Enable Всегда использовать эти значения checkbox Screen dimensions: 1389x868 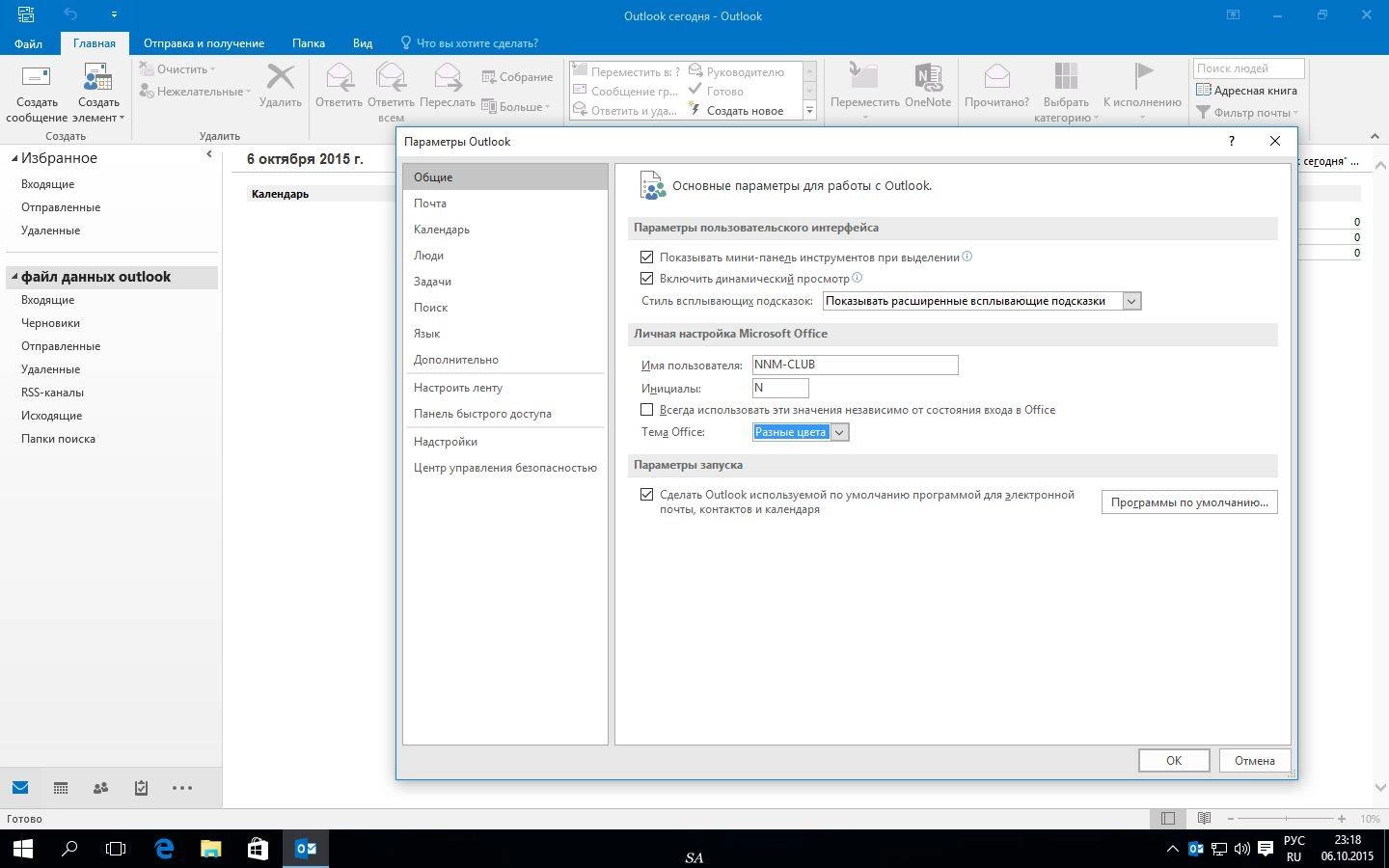coord(646,409)
